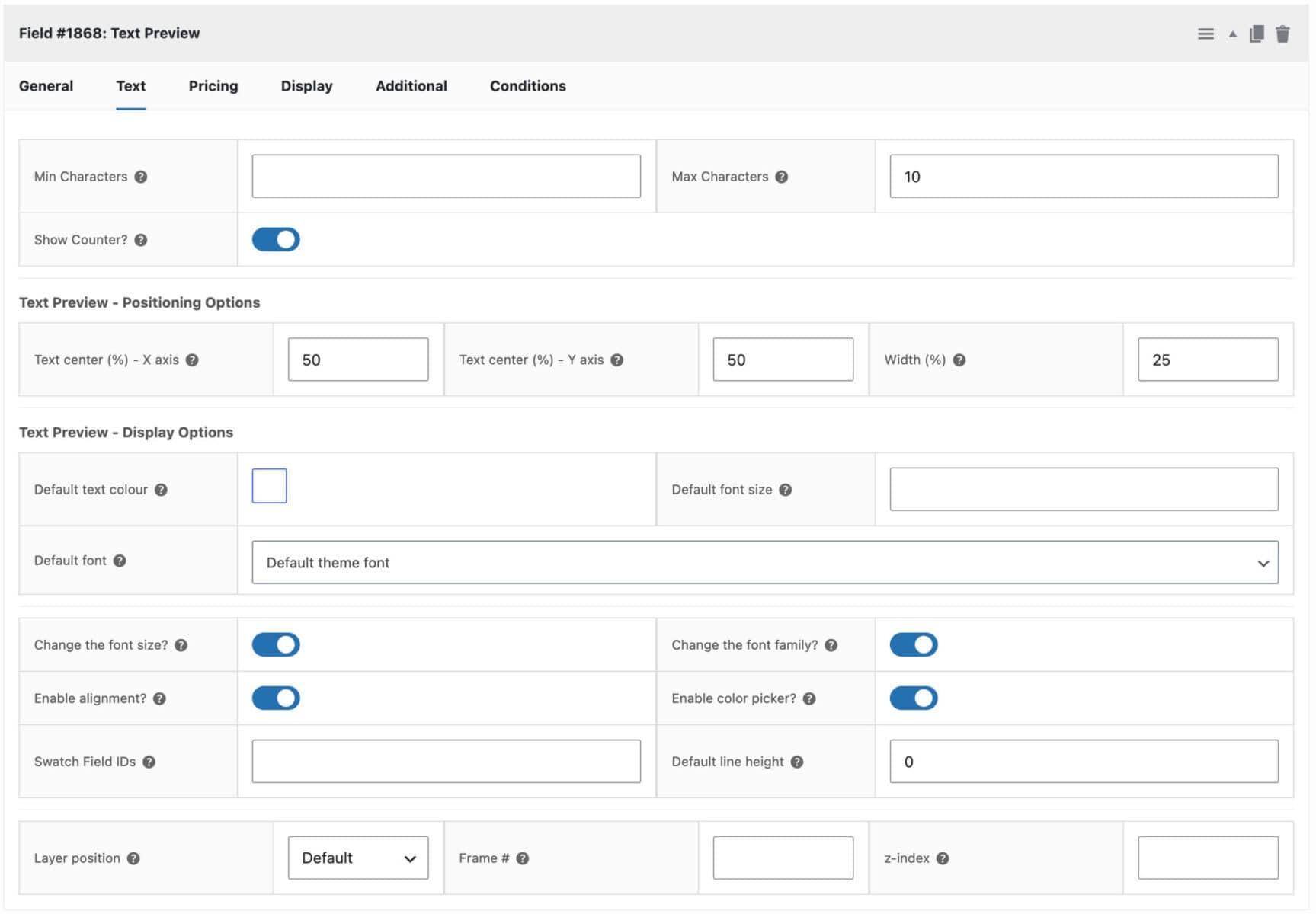Click help icon beside z-index
Screen dimensions: 1316x914
pyautogui.click(x=943, y=858)
